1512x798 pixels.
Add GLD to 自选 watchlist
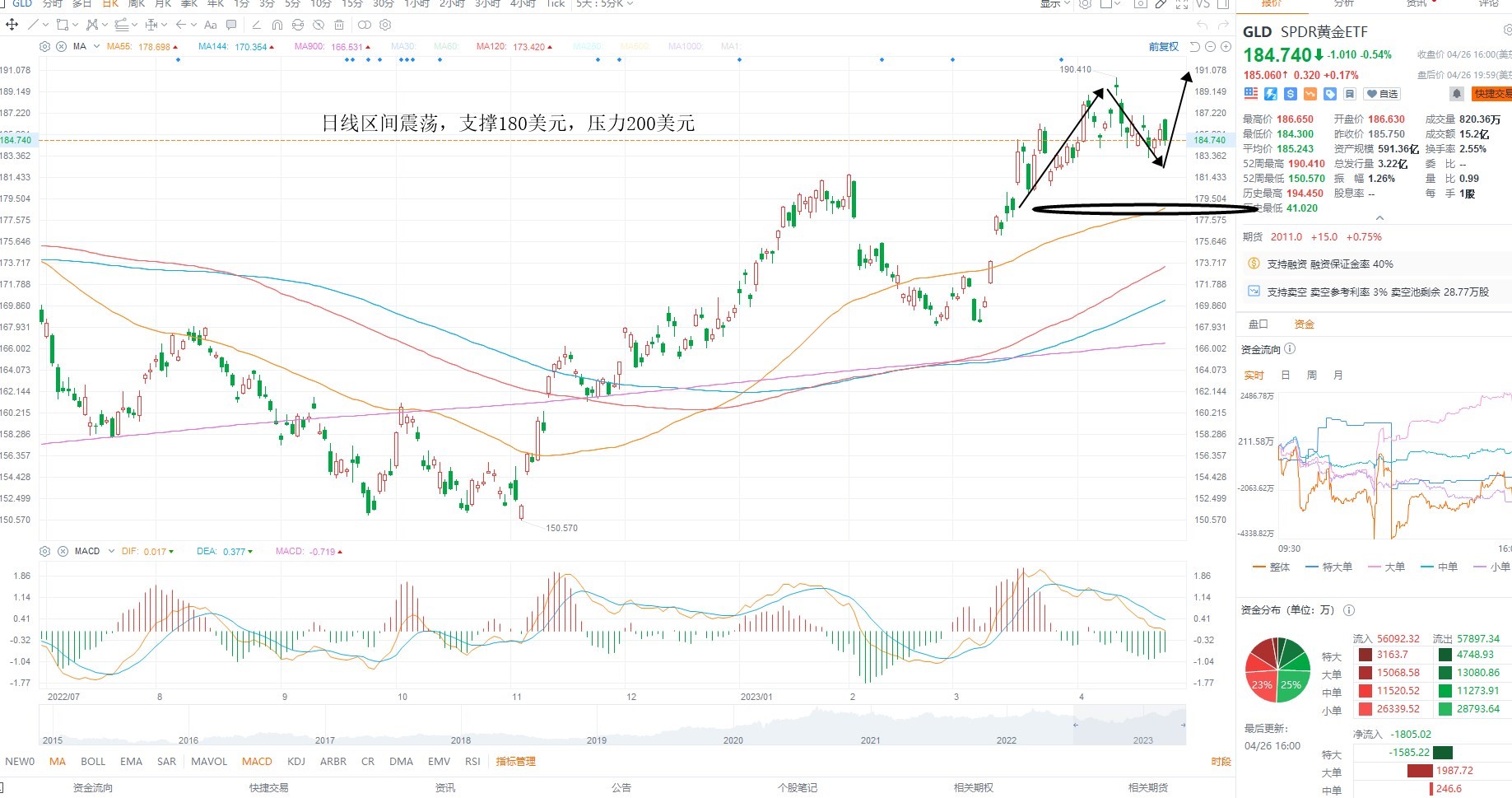coord(1383,94)
